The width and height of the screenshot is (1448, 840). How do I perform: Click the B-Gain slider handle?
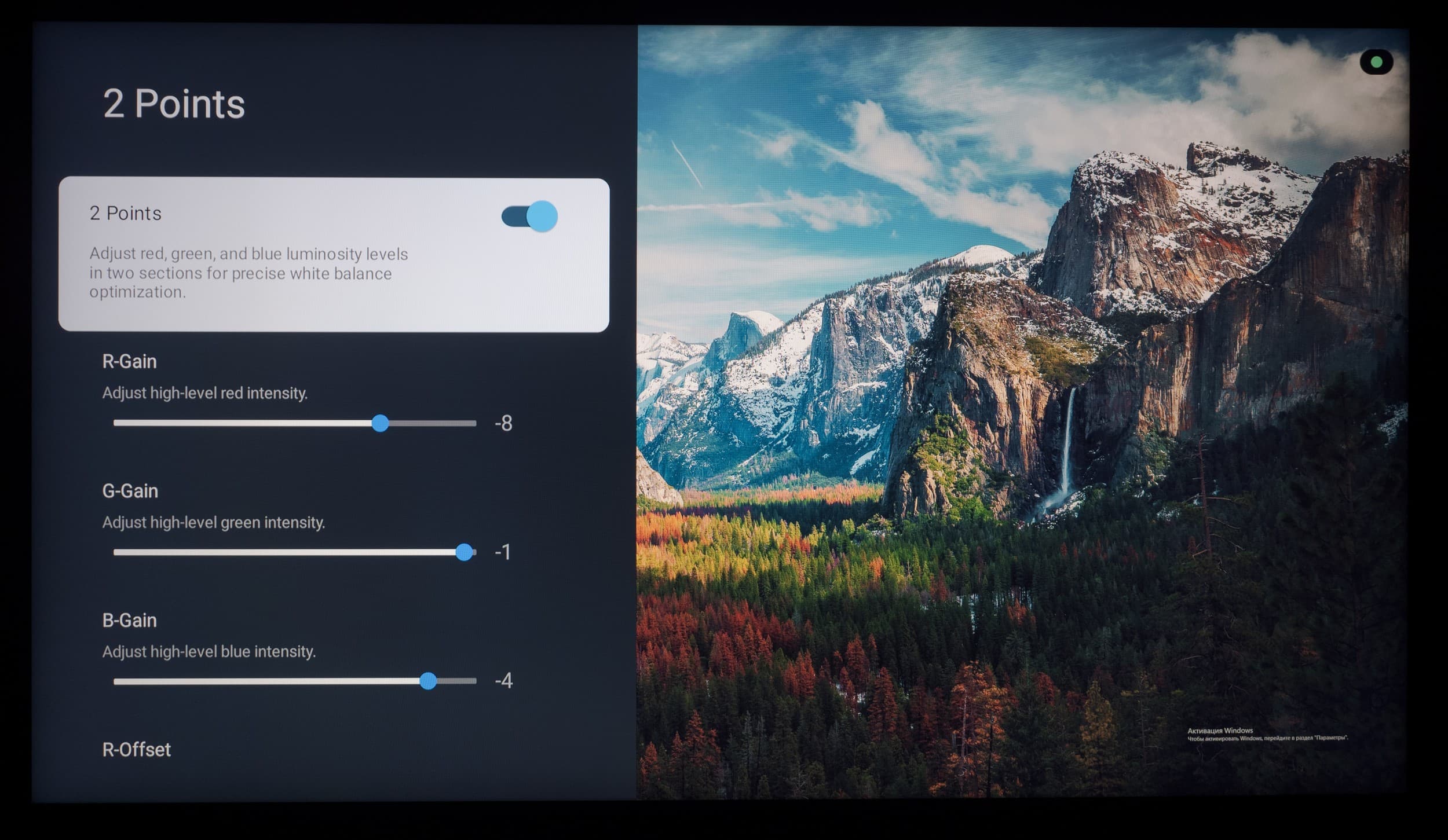point(428,681)
